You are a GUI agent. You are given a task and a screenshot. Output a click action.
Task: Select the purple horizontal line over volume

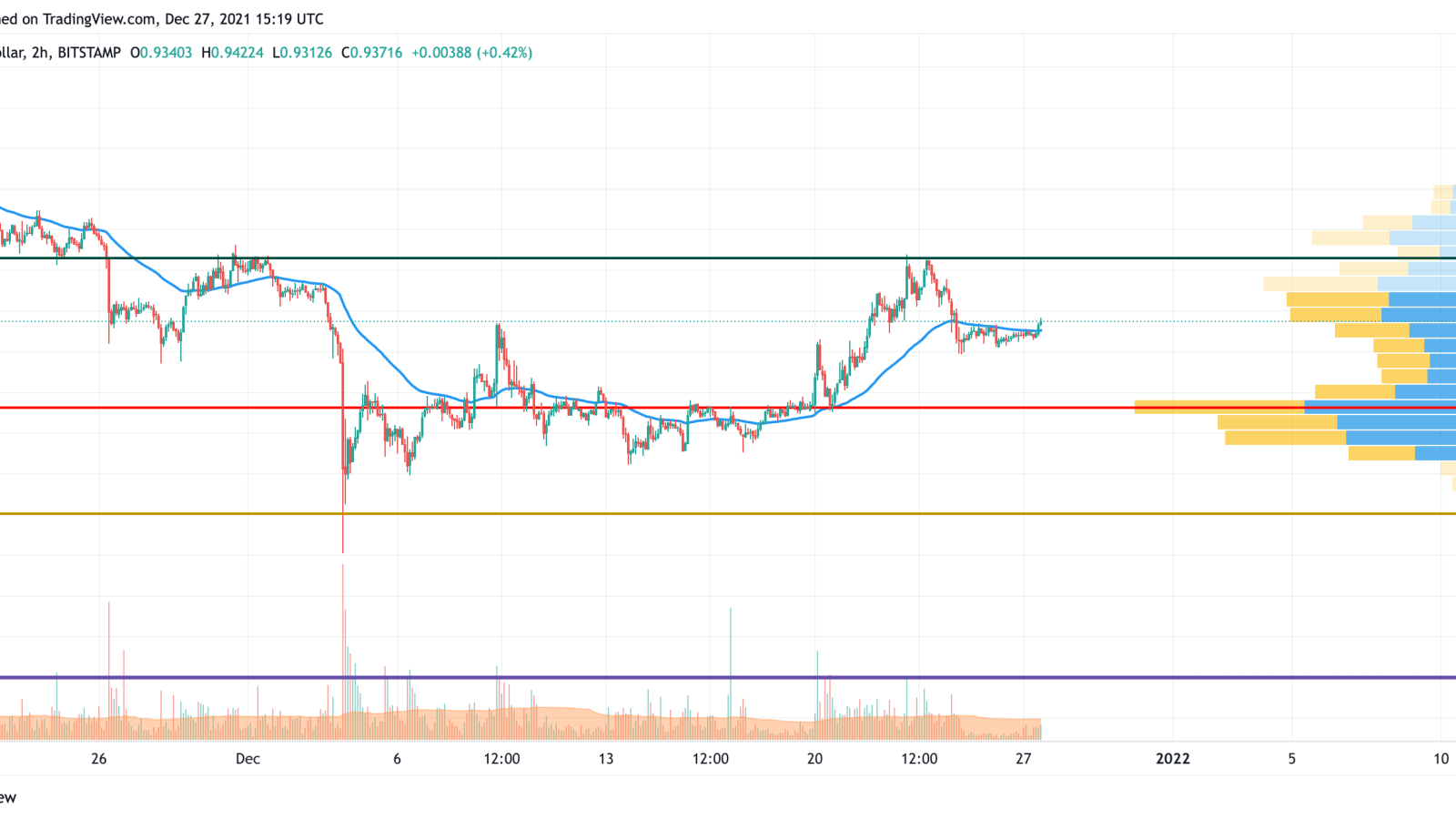[x=728, y=677]
